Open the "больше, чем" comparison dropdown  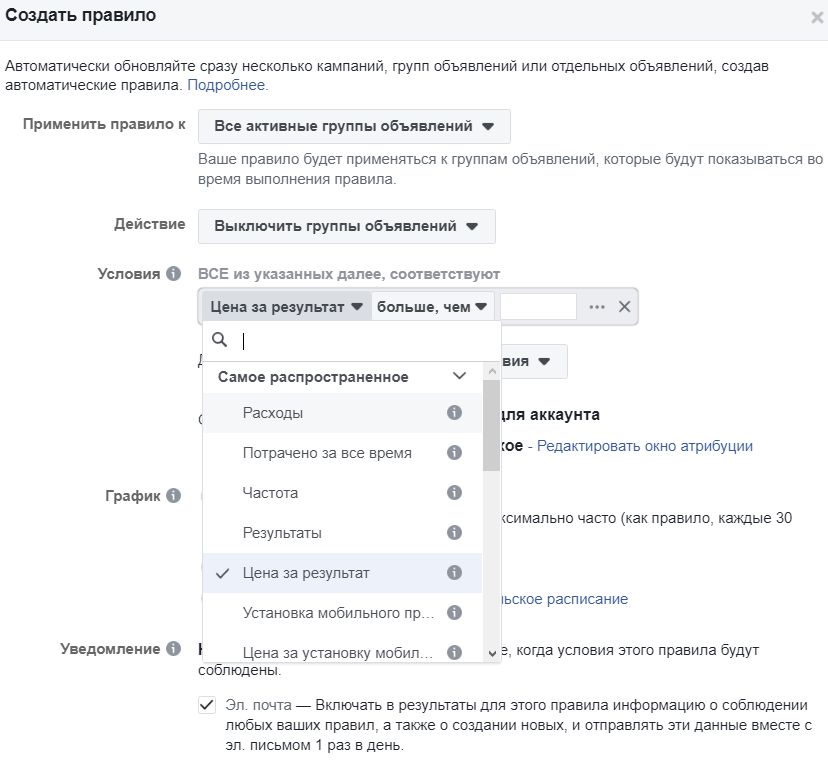click(432, 306)
